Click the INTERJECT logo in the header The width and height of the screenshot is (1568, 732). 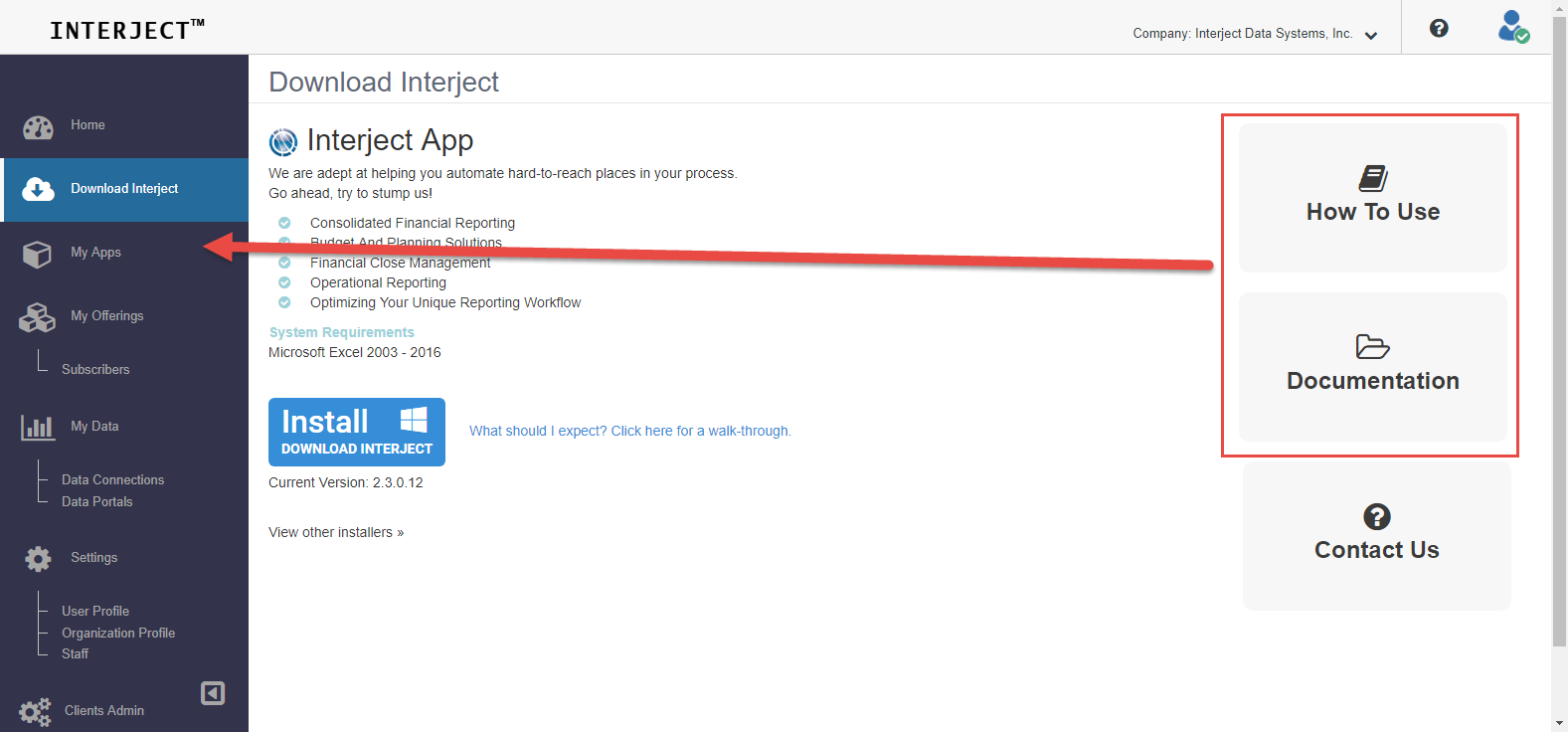[x=127, y=29]
